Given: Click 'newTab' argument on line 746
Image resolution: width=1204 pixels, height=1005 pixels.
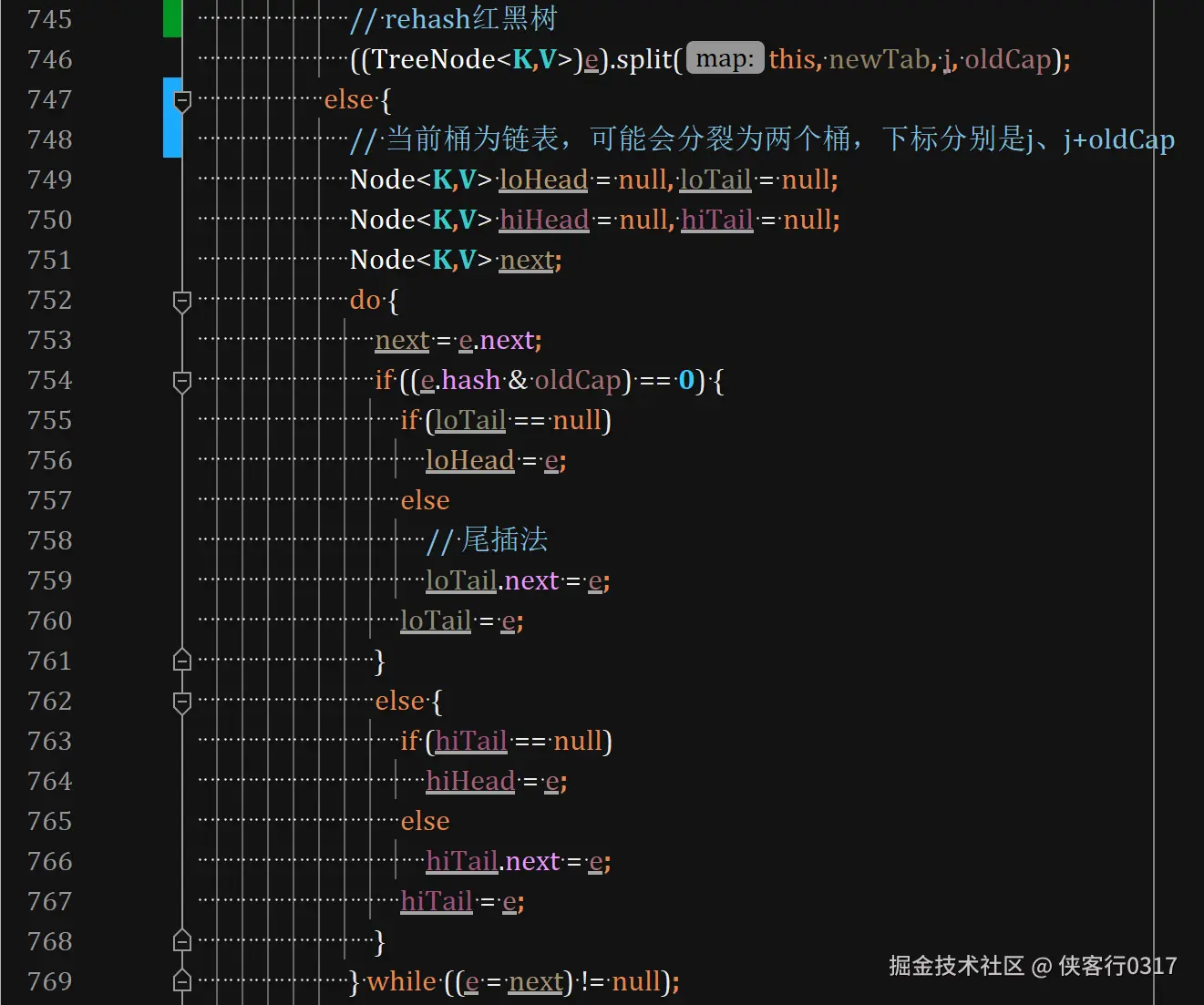Looking at the screenshot, I should 879,59.
